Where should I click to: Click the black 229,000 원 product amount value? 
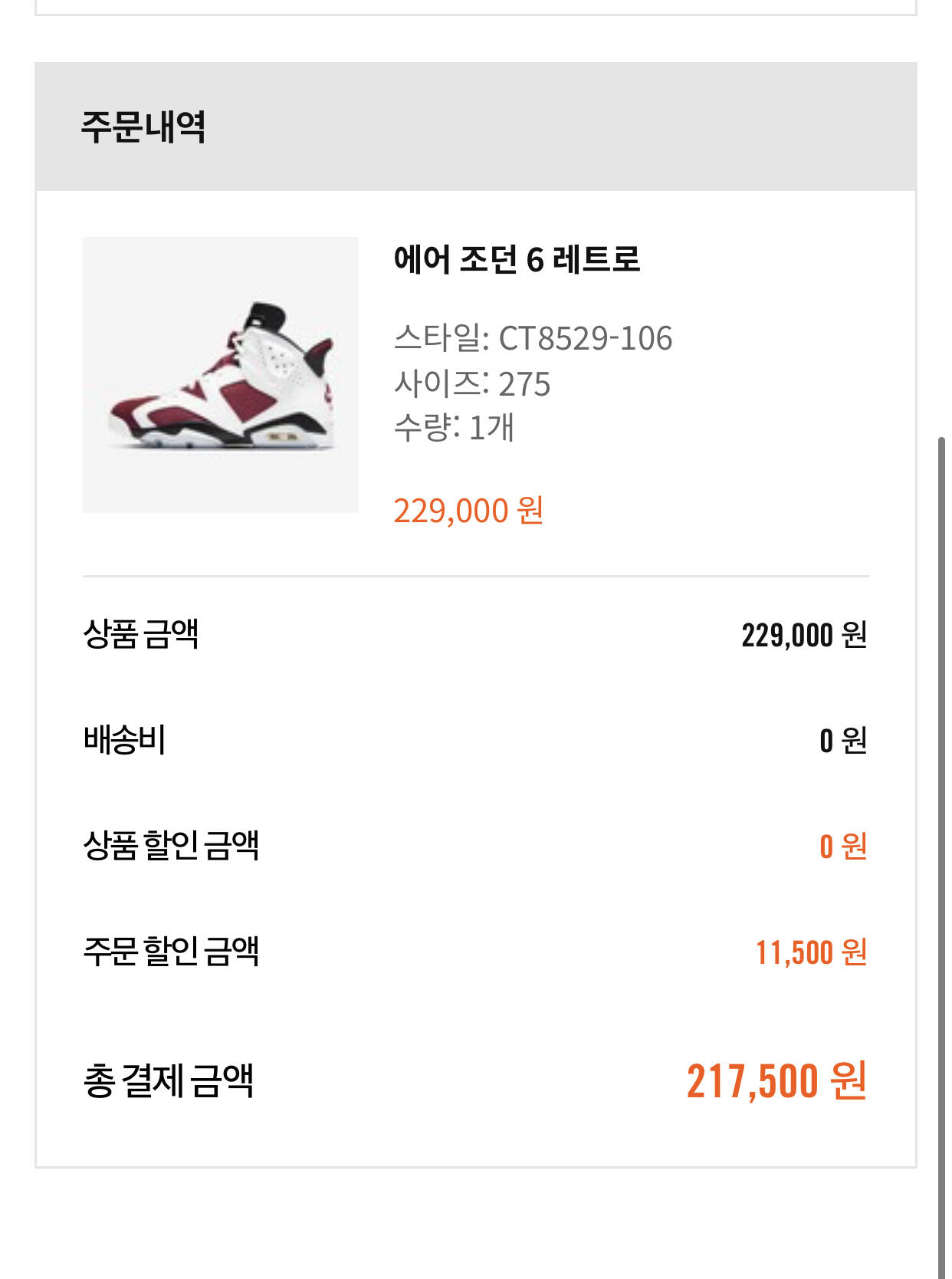[x=804, y=635]
